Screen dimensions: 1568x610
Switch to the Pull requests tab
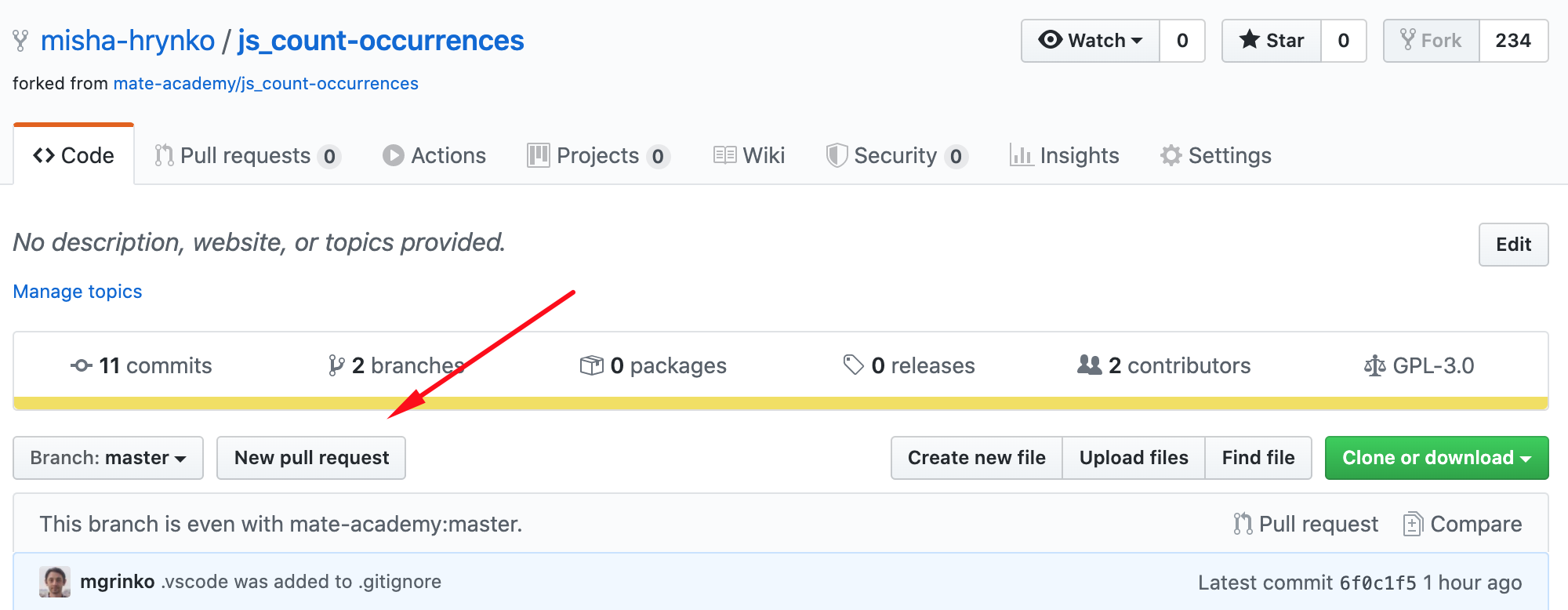click(x=247, y=155)
